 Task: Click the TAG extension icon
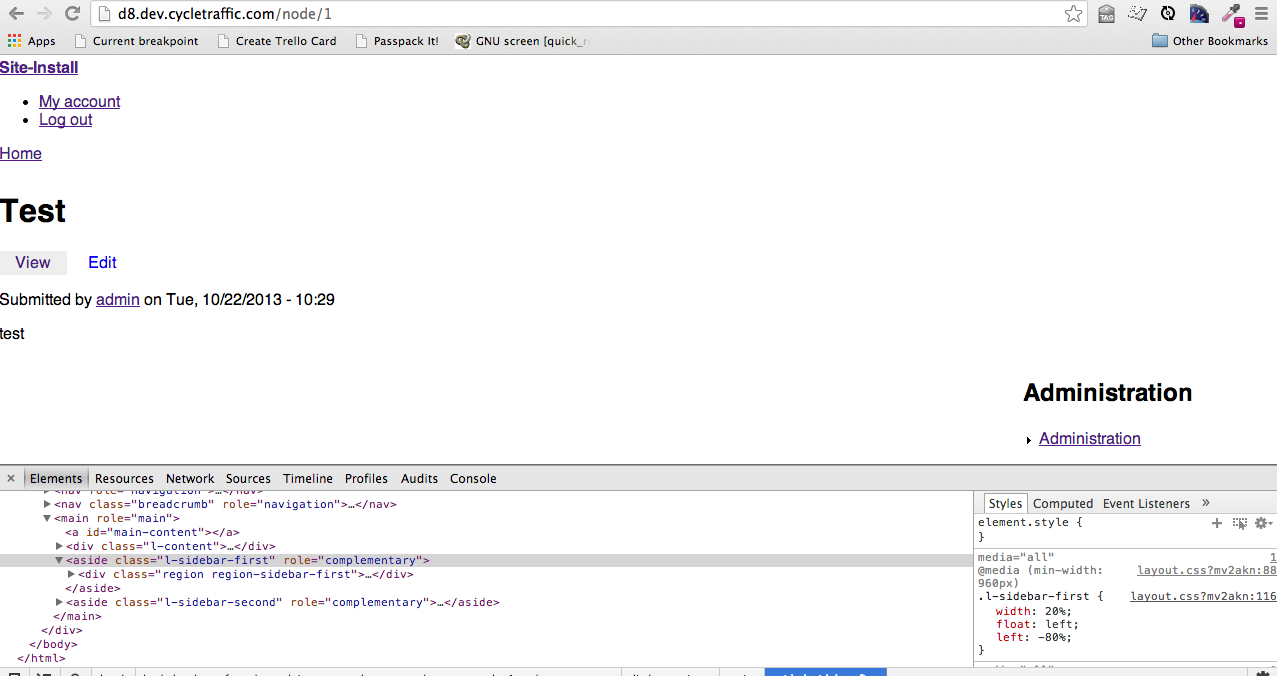1106,14
